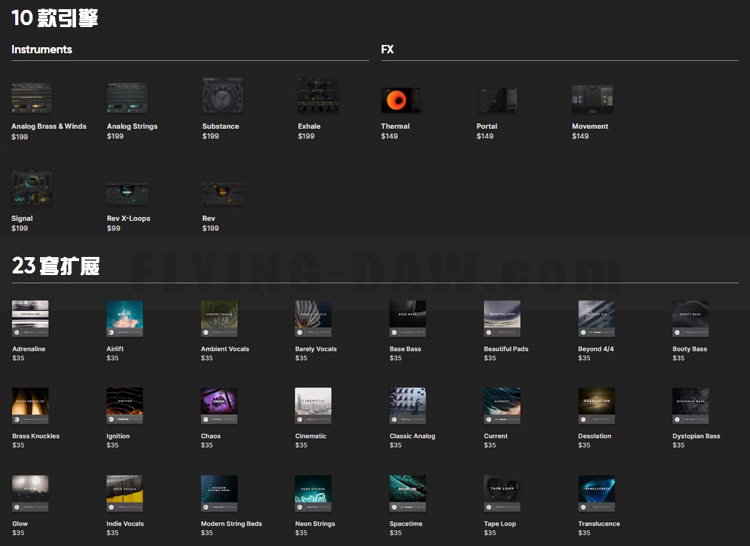This screenshot has width=750, height=546.
Task: Open the Ambient Vocals expansion cover
Action: pyautogui.click(x=219, y=318)
